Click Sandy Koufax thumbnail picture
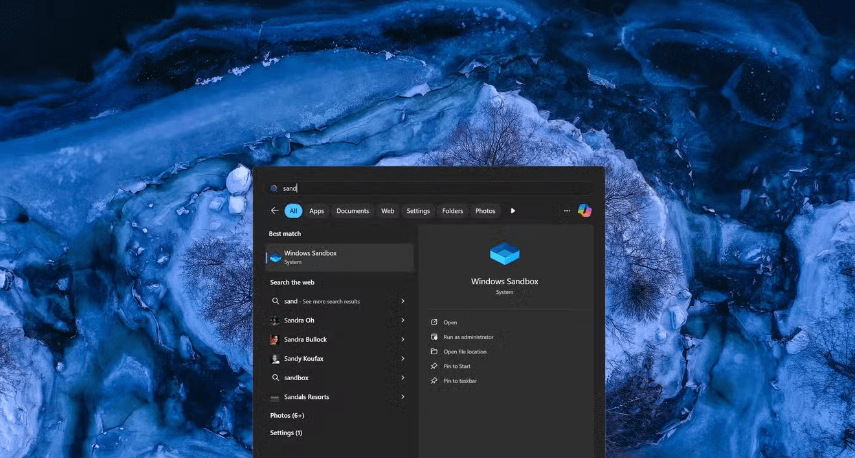855x458 pixels. [x=275, y=359]
